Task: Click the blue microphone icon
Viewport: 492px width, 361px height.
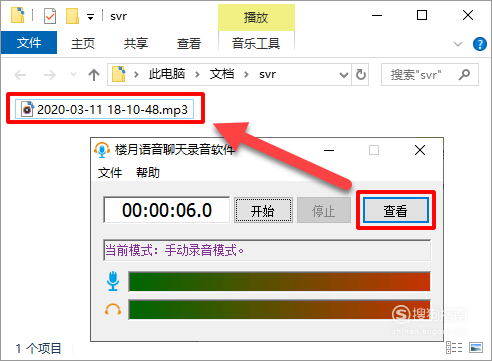Action: (113, 281)
